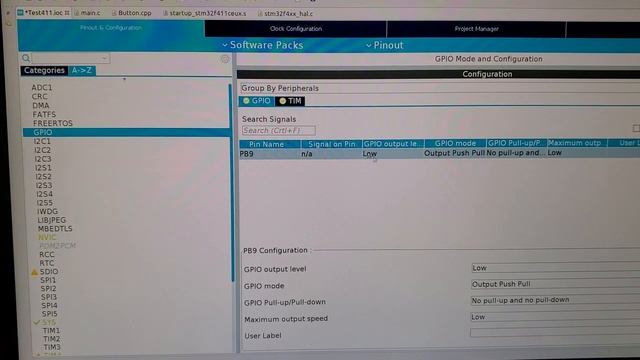
Task: Select I2C1 in the peripheral list
Action: (x=42, y=141)
